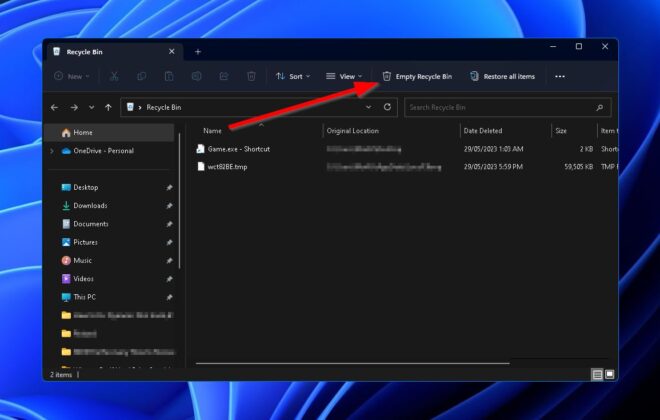Sort by the Name column header

pyautogui.click(x=212, y=131)
